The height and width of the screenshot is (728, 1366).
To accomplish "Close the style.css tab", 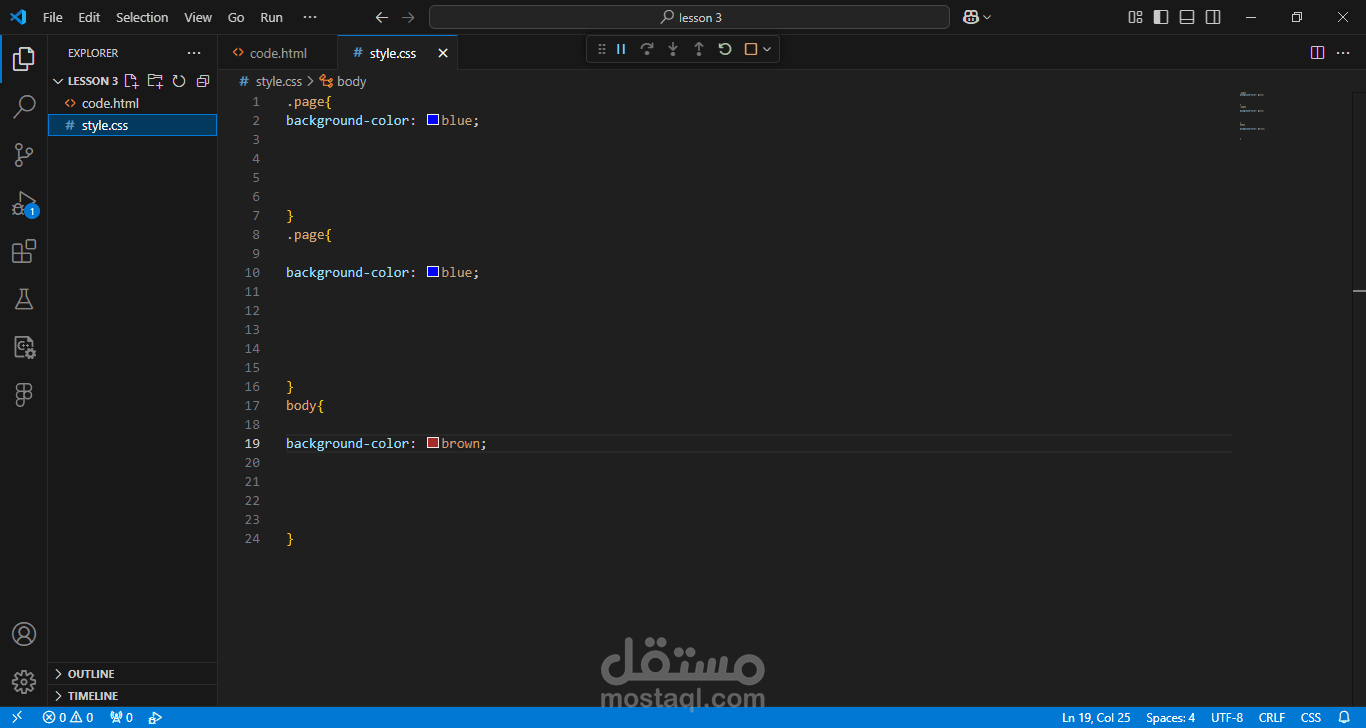I will [x=443, y=53].
